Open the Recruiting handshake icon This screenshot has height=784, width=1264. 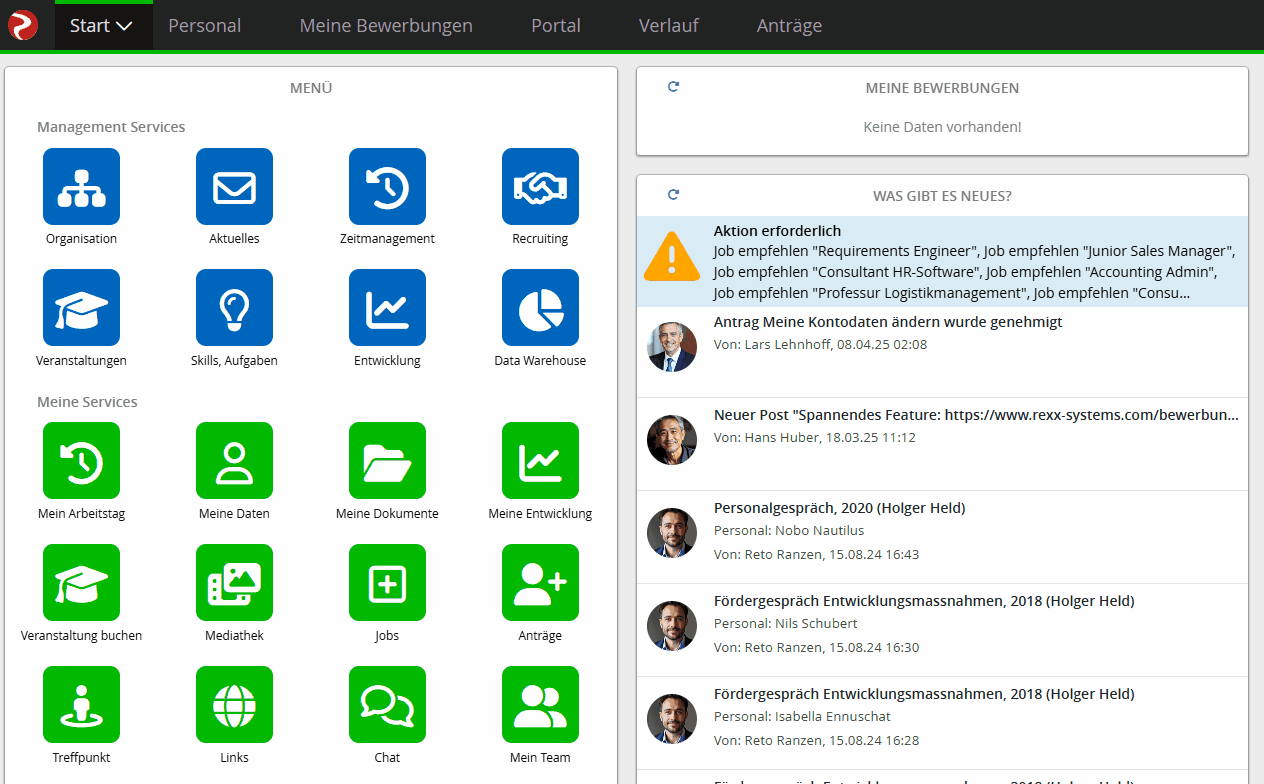coord(540,186)
